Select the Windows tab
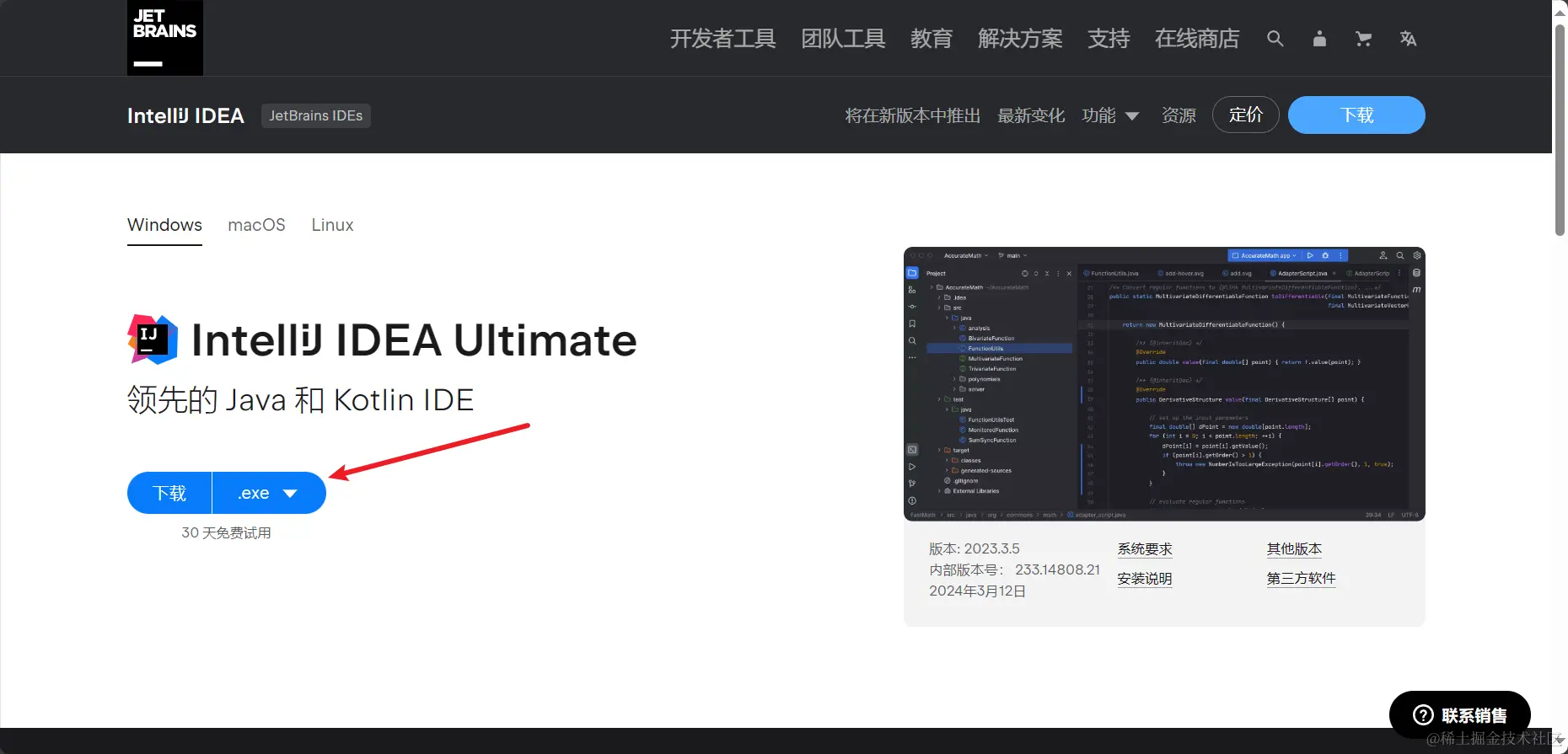1568x754 pixels. (x=164, y=225)
